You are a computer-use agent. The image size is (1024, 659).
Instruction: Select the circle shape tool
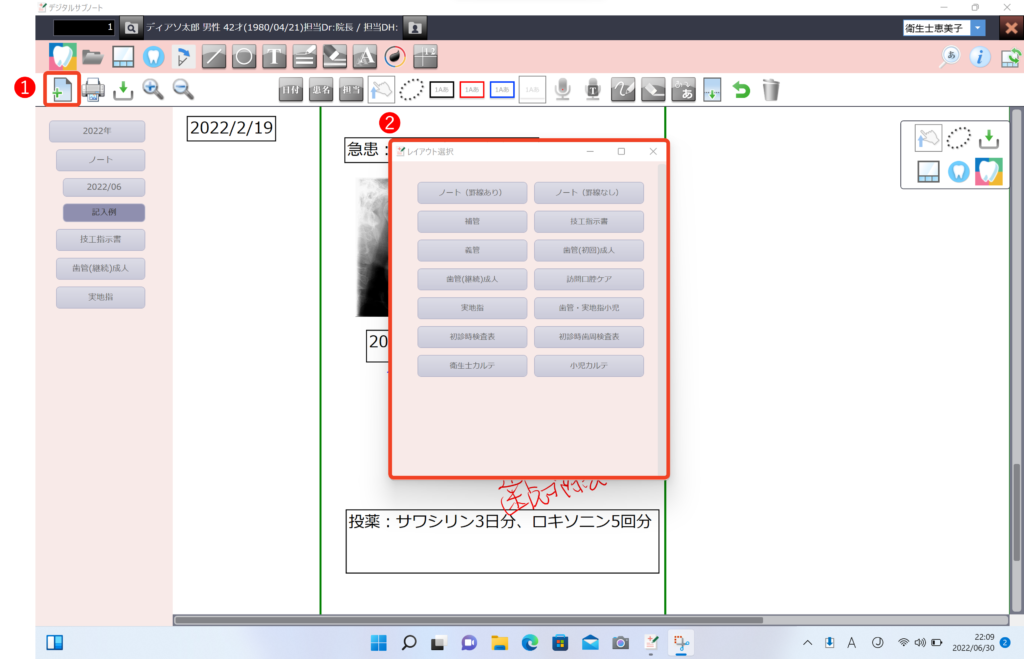(243, 57)
